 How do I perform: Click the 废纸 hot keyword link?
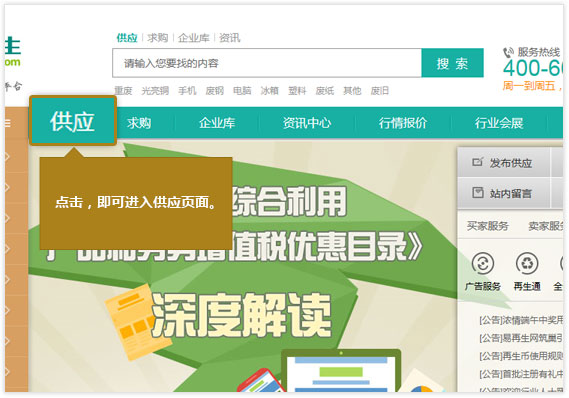pos(325,90)
